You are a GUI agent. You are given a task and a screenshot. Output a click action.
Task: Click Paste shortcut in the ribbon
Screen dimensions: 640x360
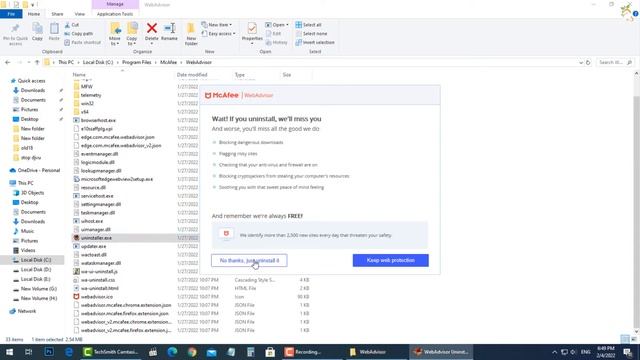point(82,42)
